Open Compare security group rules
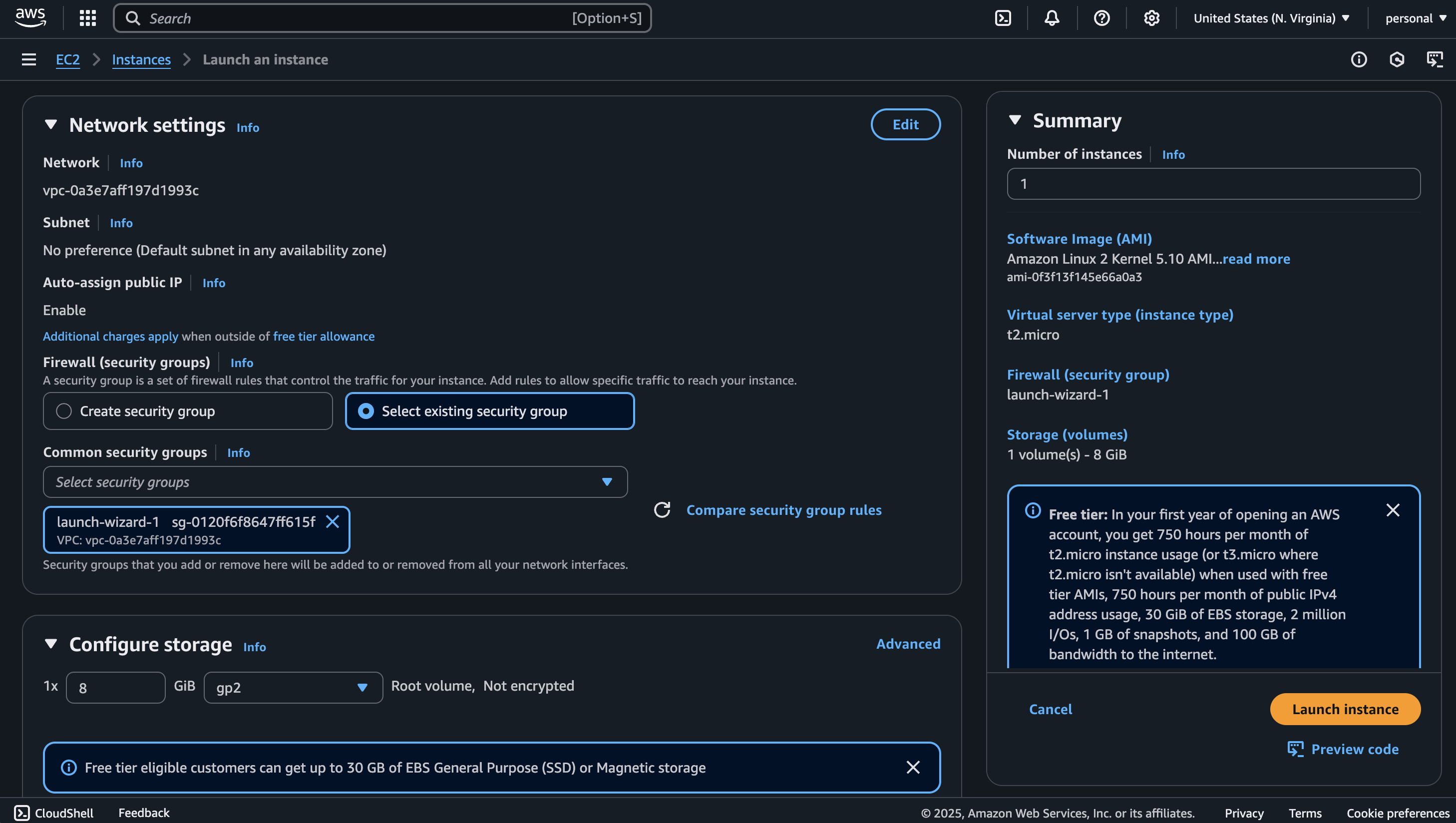Screen dimensions: 1456x823 point(784,510)
